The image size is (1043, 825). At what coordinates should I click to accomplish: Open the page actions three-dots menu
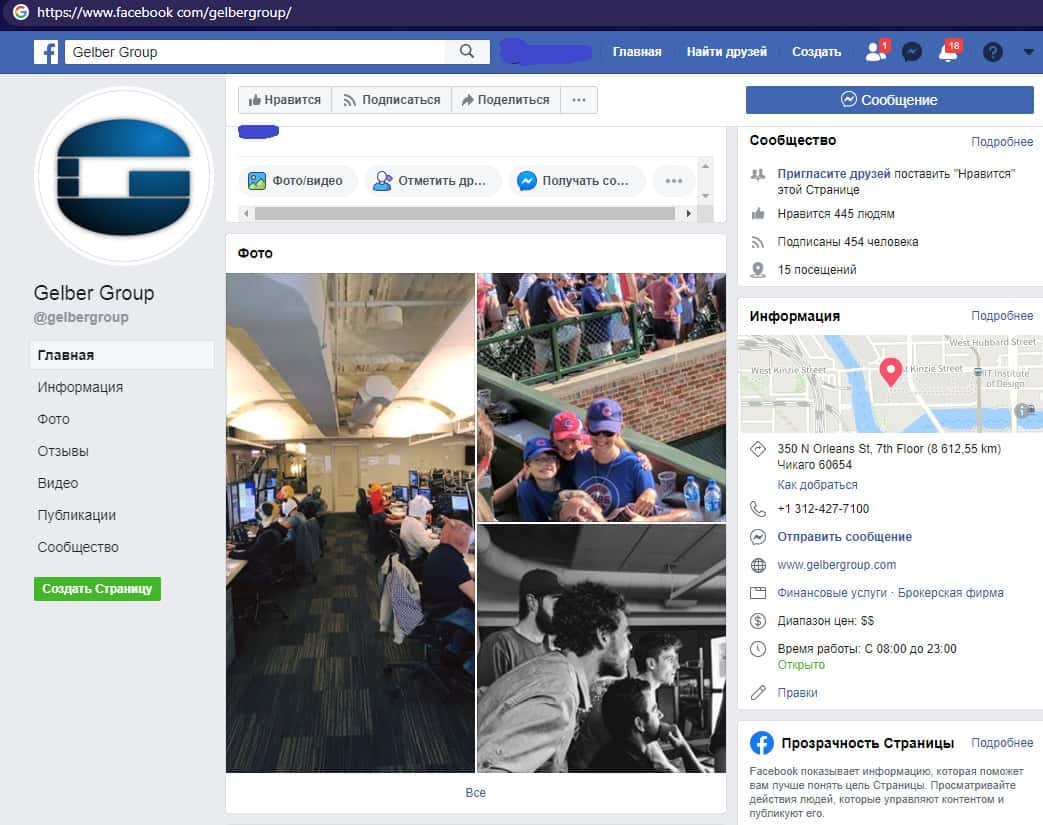tap(579, 100)
